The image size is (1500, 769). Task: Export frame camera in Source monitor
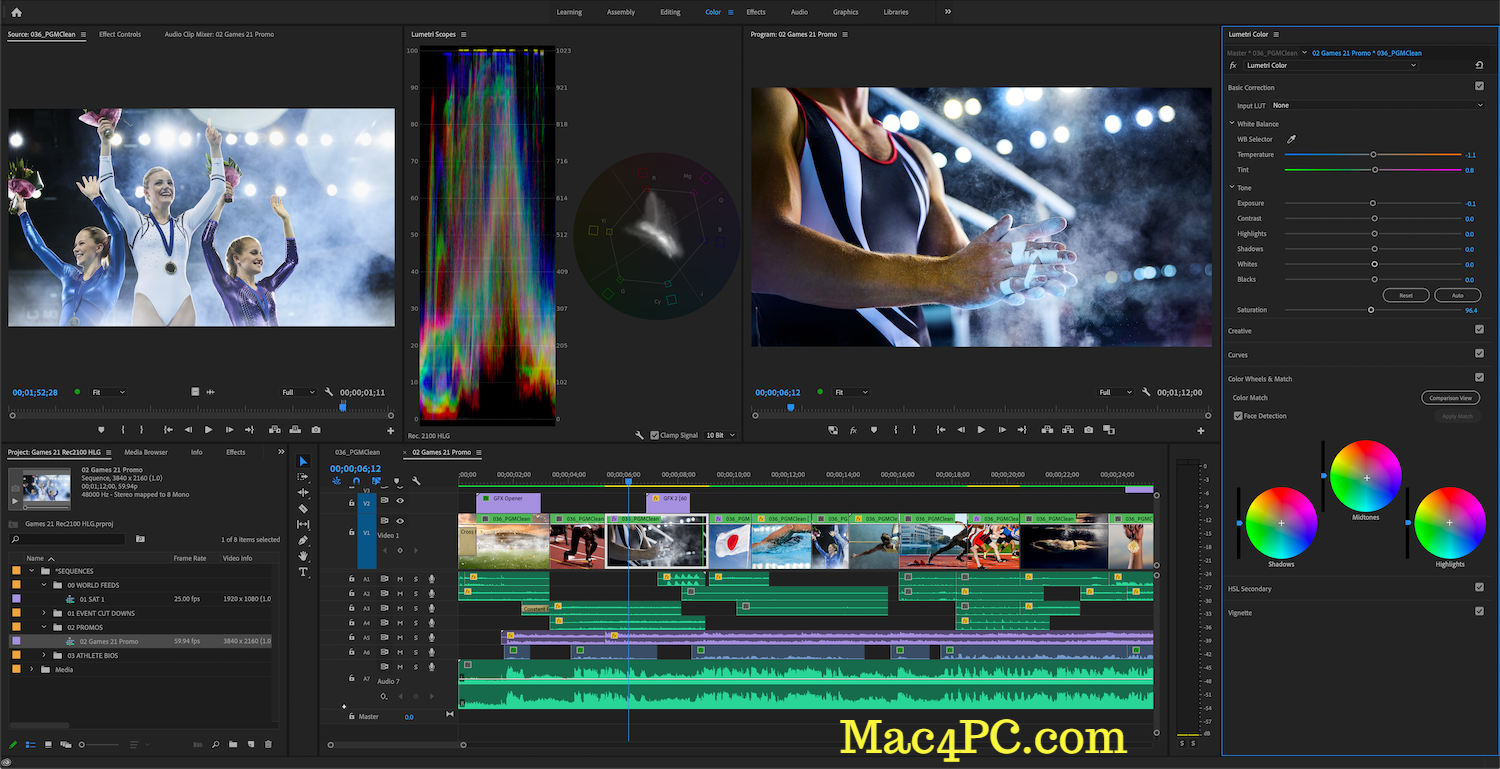pyautogui.click(x=316, y=430)
